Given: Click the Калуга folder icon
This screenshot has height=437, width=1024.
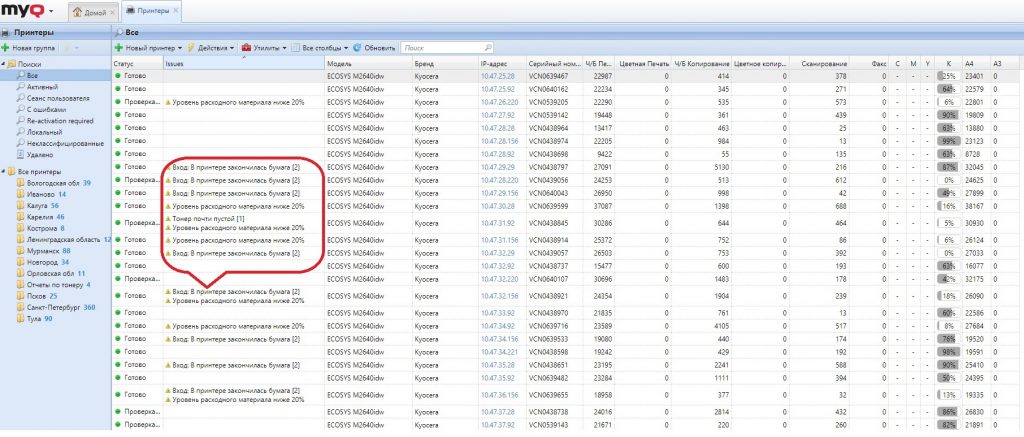Looking at the screenshot, I should pos(21,205).
